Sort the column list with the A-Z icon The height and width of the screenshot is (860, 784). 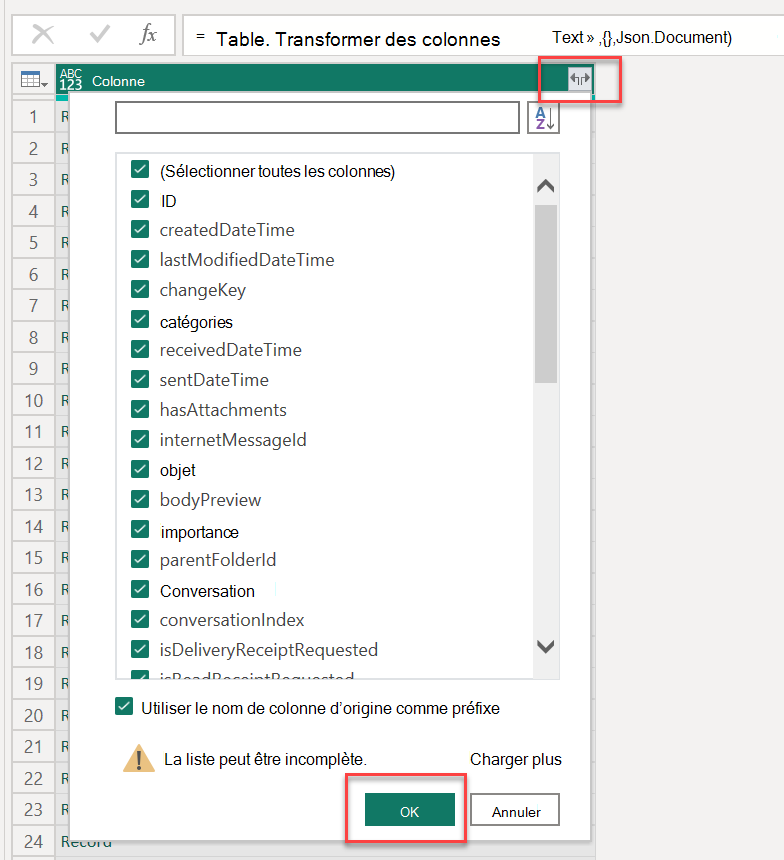point(544,117)
